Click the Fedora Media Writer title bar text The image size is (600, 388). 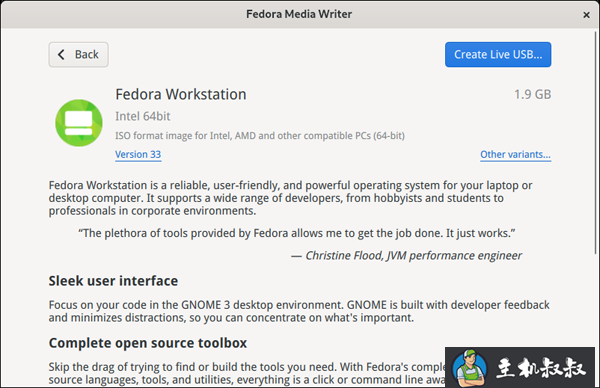299,14
